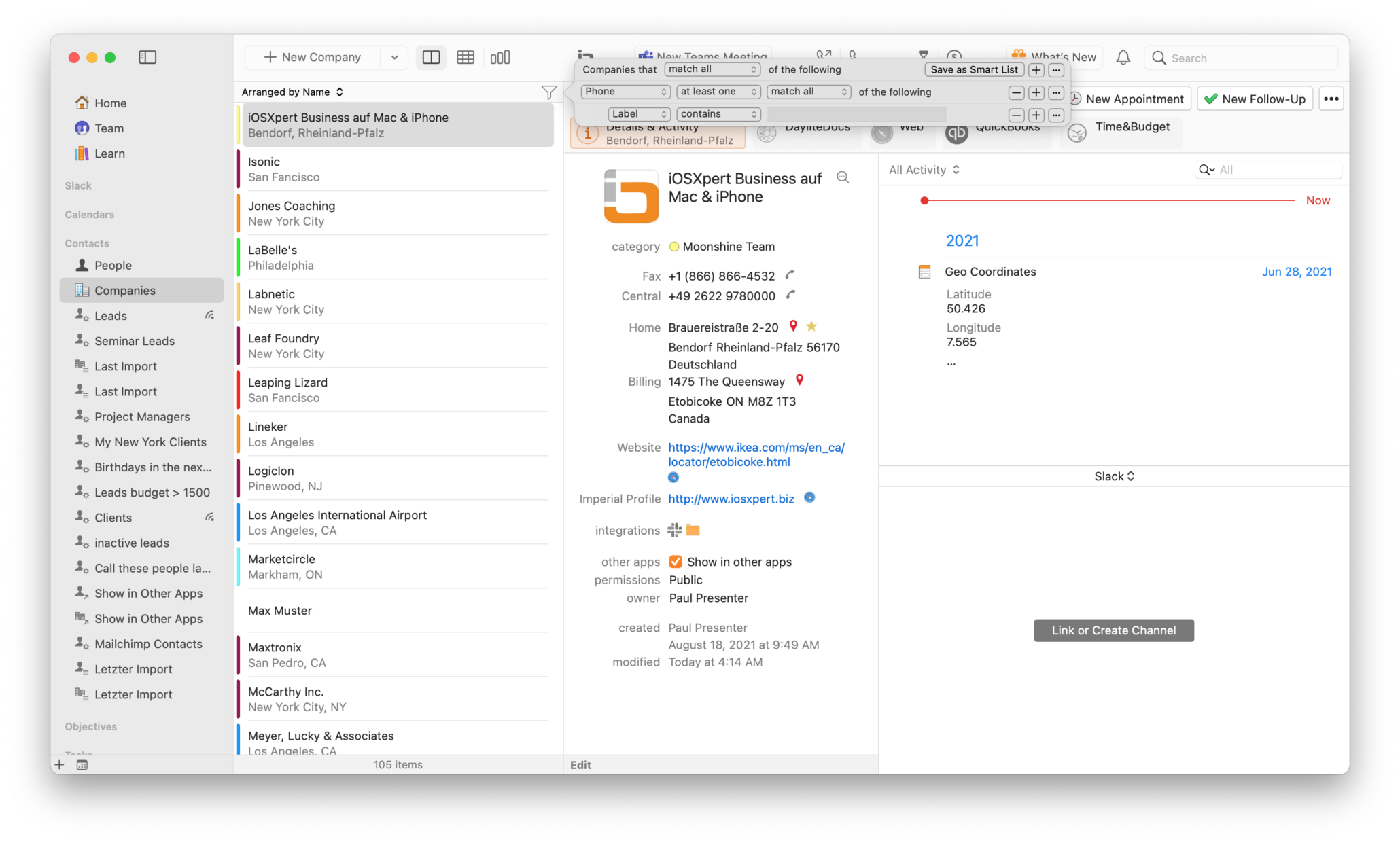Open Geo Coordinates note icon
Screen dimensions: 1400x841
click(924, 272)
